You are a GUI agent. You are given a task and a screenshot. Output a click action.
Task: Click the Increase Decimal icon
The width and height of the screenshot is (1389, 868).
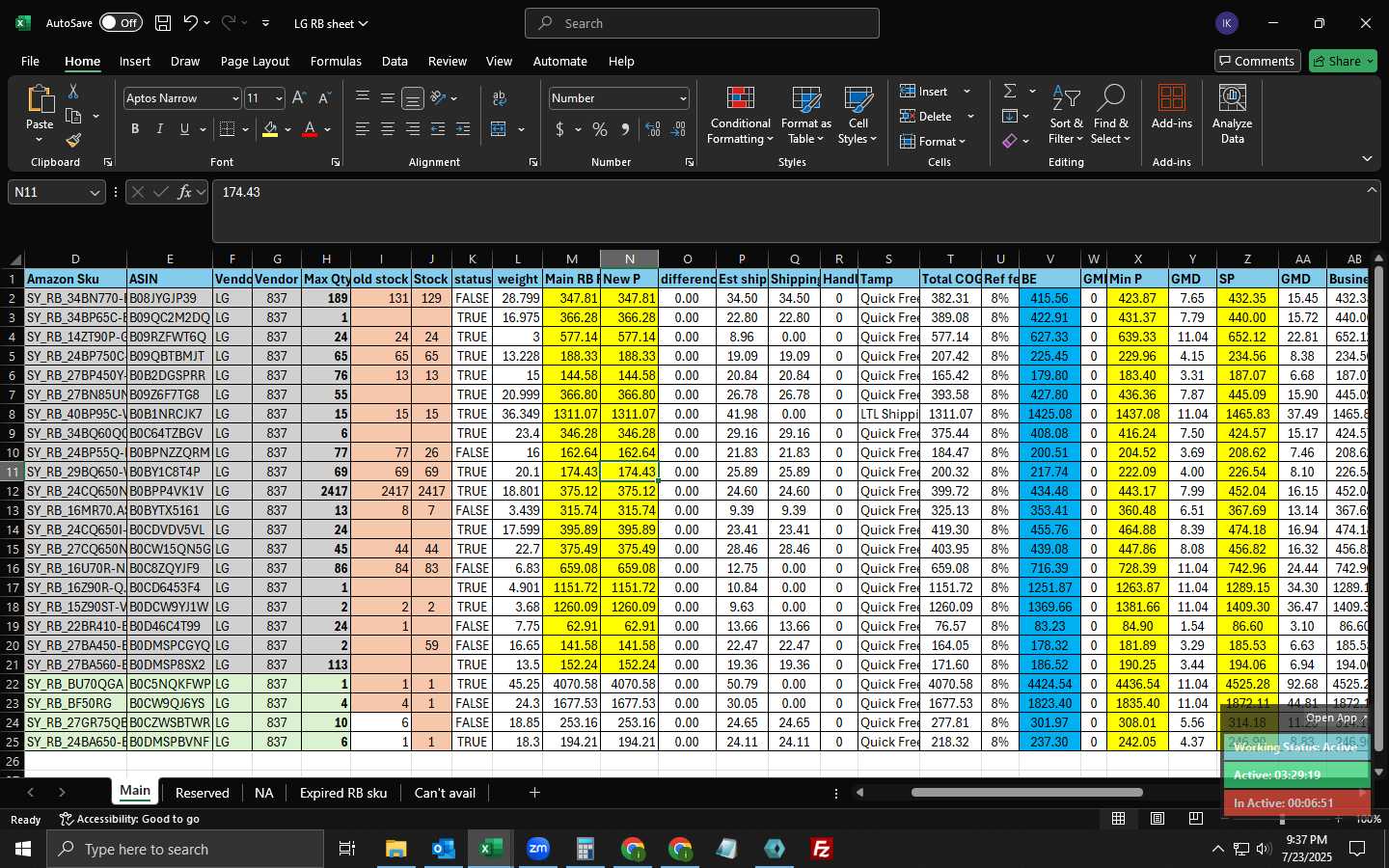tap(653, 129)
